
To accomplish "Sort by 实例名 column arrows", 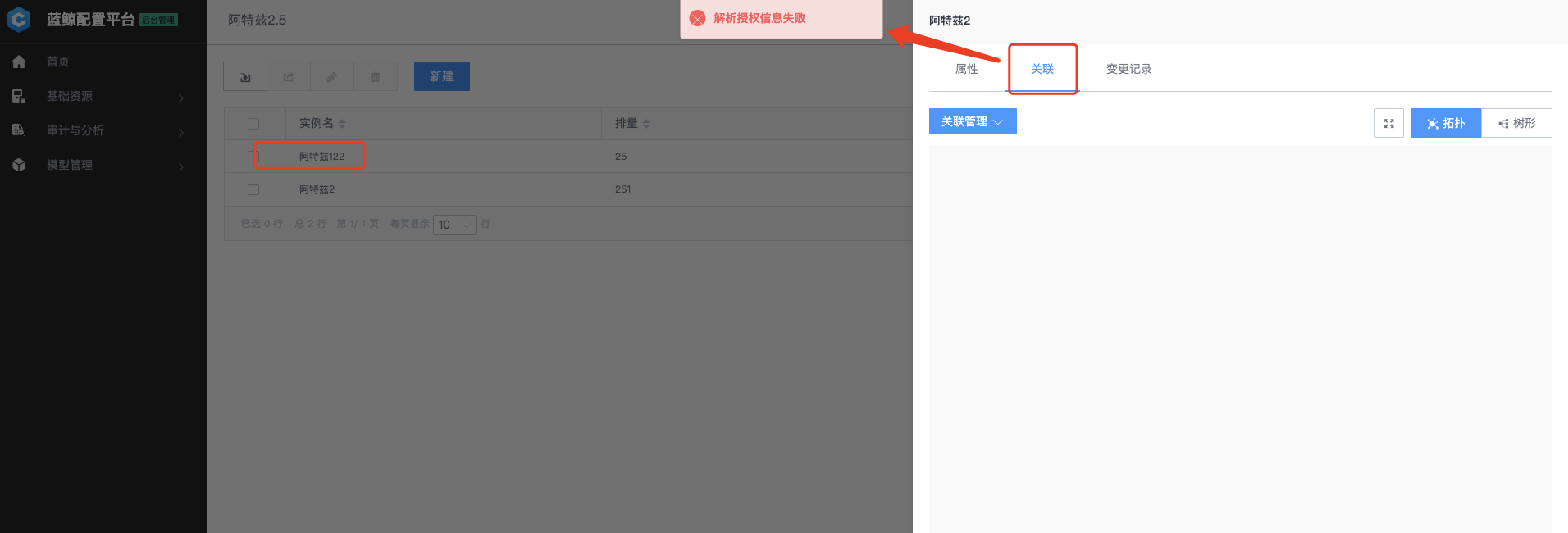I will [x=342, y=124].
